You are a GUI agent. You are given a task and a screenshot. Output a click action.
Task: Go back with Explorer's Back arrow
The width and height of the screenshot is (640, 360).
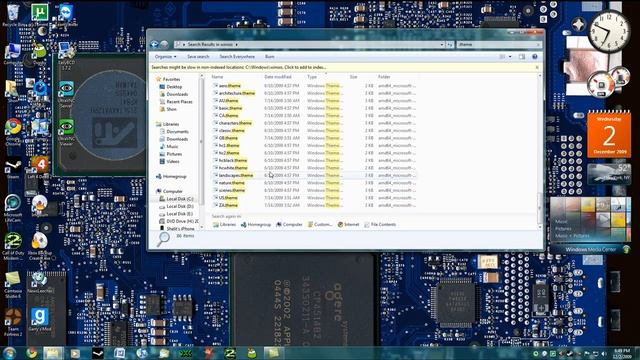[154, 44]
